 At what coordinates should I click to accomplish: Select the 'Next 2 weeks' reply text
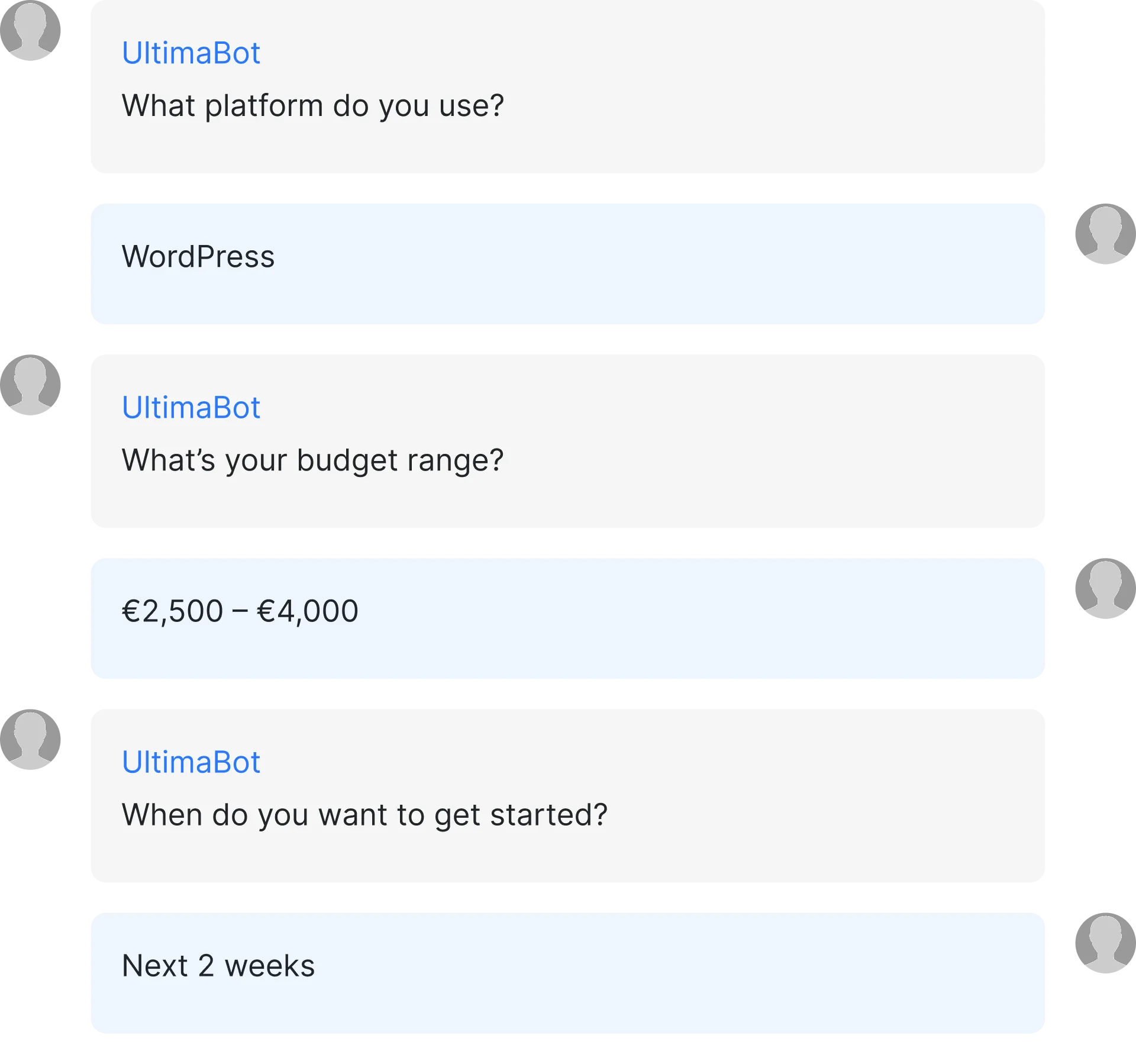[x=218, y=966]
